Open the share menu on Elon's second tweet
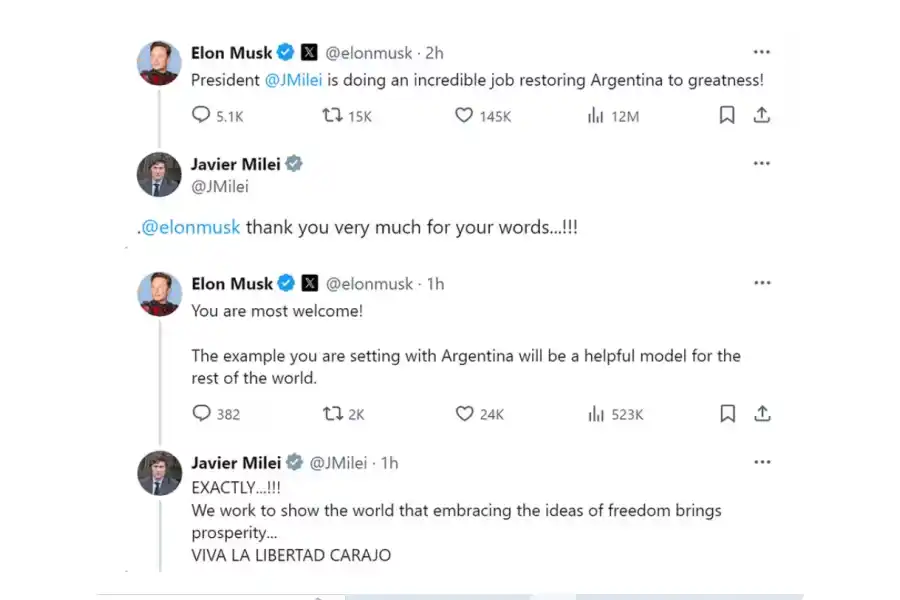The image size is (900, 600). [x=762, y=413]
